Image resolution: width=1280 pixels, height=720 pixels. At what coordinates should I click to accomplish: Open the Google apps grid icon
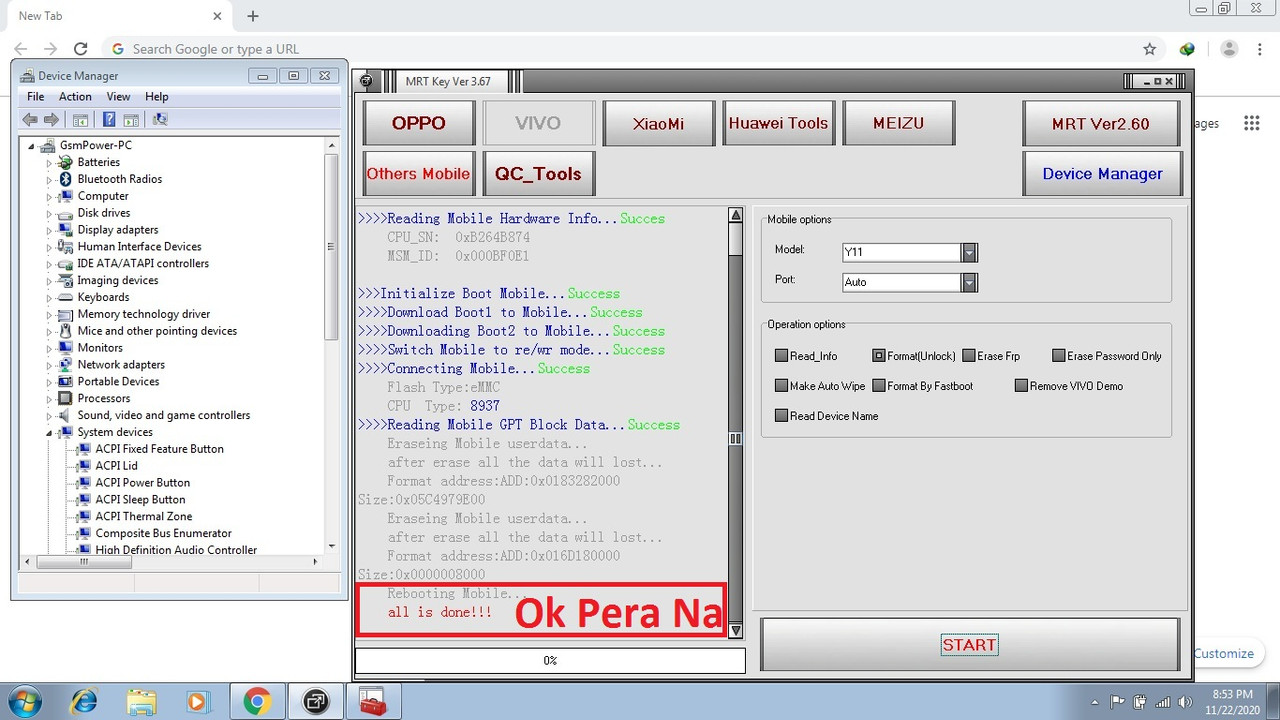click(1252, 123)
